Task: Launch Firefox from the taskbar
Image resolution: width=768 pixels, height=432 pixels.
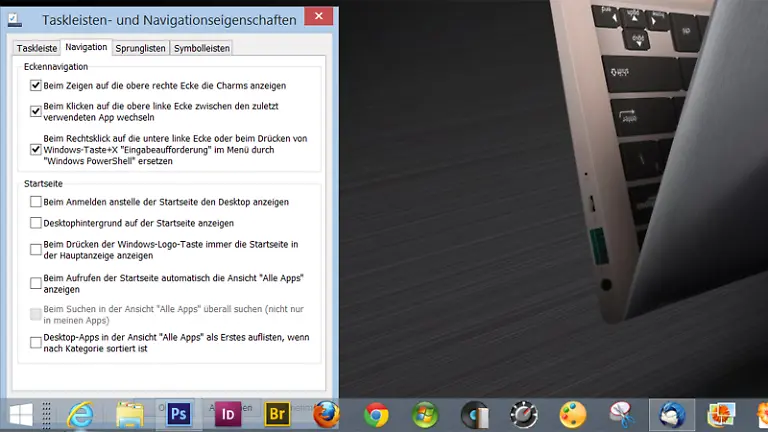Action: pos(326,413)
